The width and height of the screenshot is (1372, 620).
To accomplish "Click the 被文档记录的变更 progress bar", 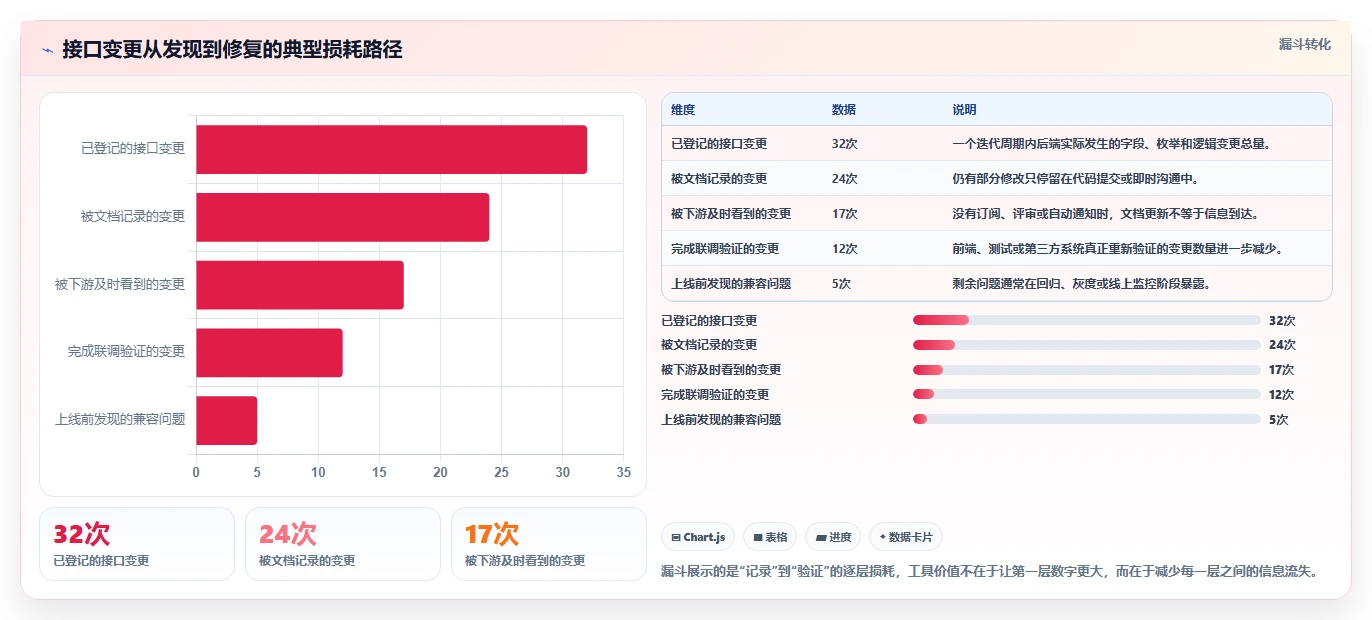I will pos(1086,345).
